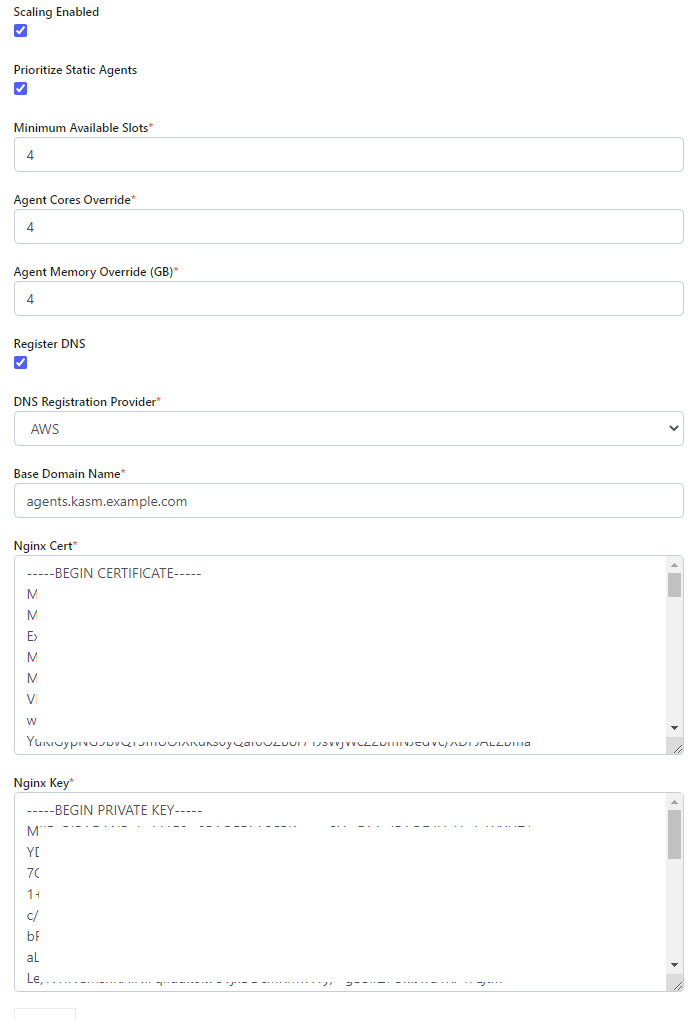Grab the Nginx Cert resize handle

click(676, 746)
